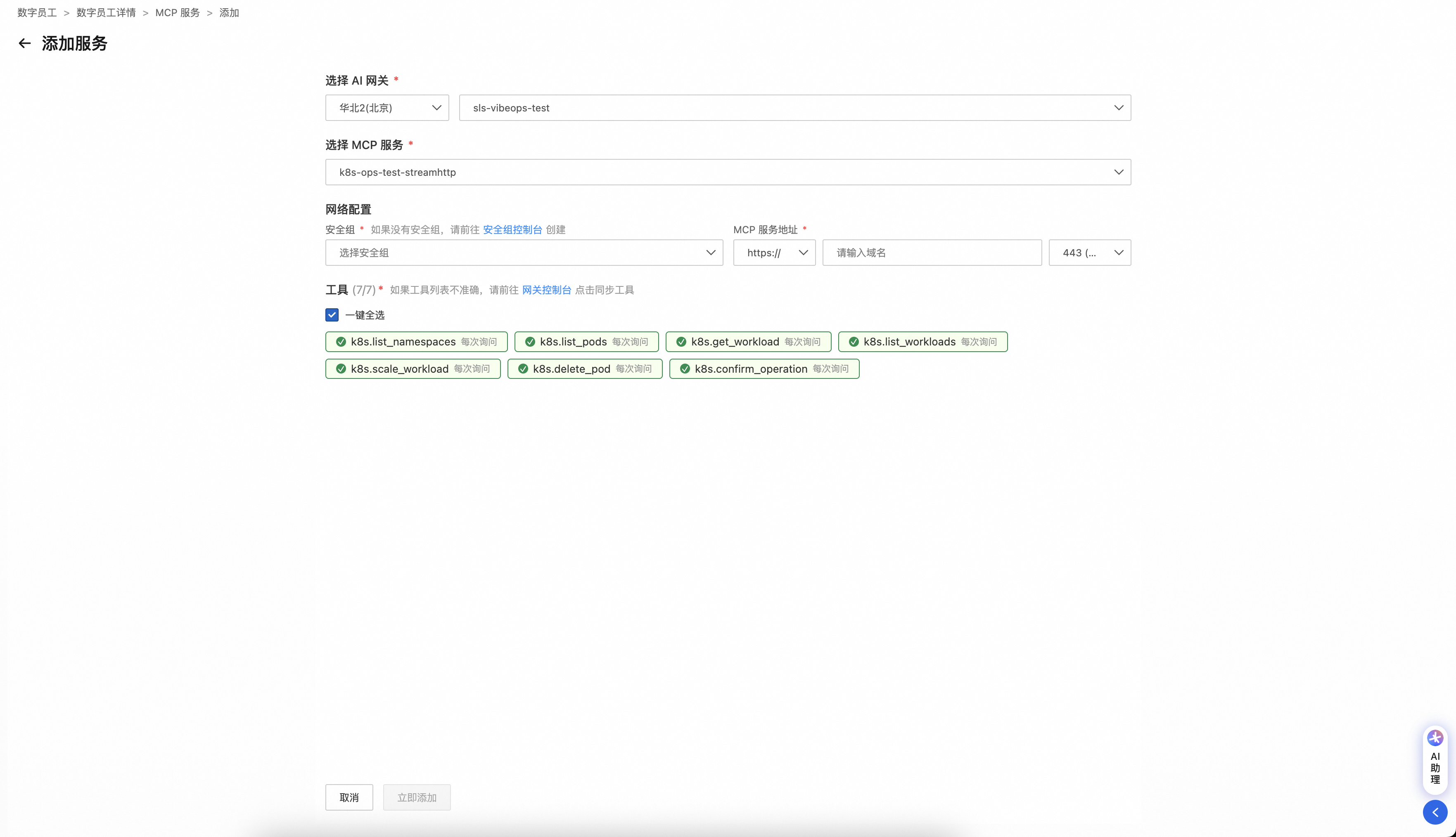The height and width of the screenshot is (837, 1456).
Task: Click the 取消 button
Action: (349, 797)
